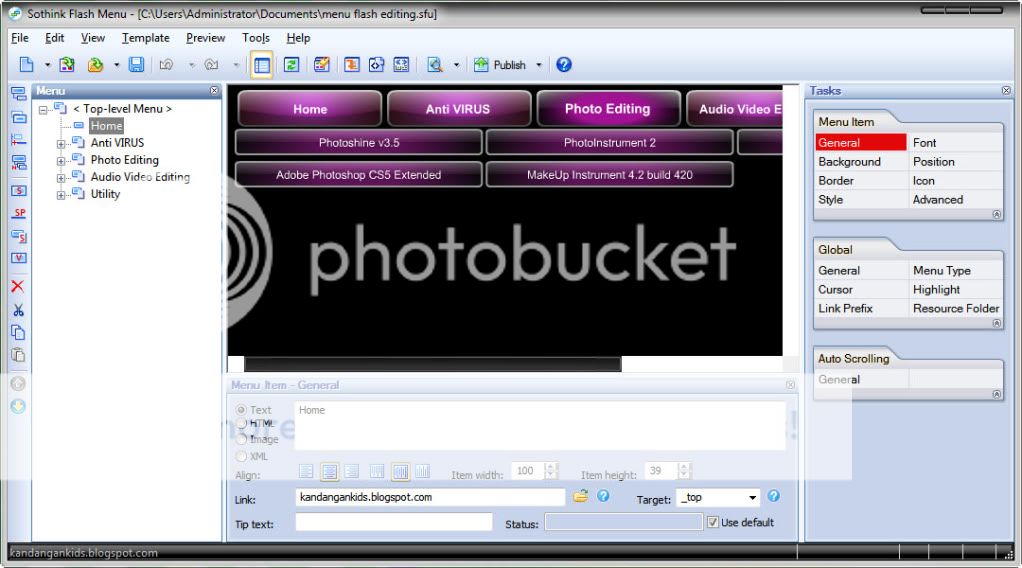Click the help icon beside the Target dropdown

[774, 496]
